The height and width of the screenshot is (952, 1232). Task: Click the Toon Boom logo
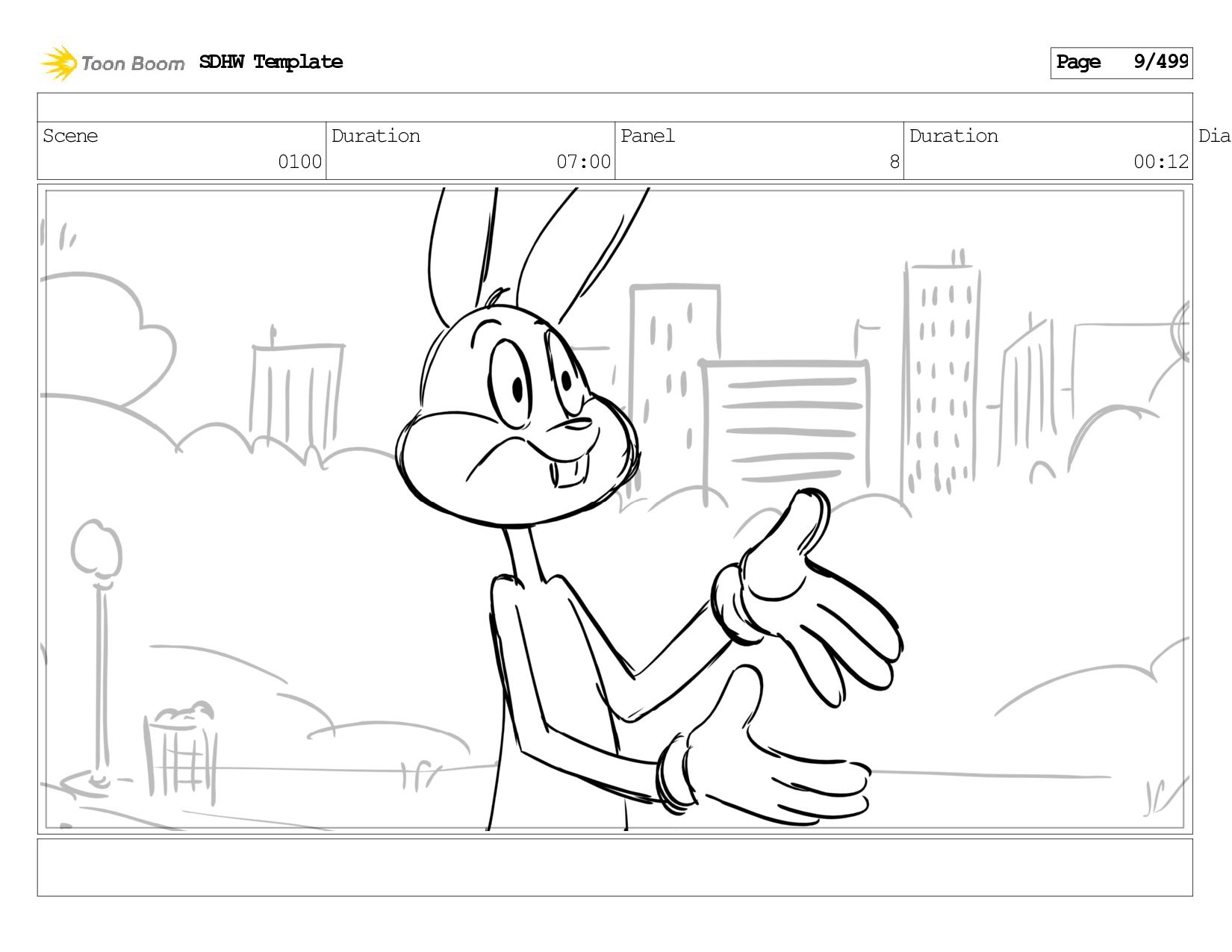(x=112, y=63)
